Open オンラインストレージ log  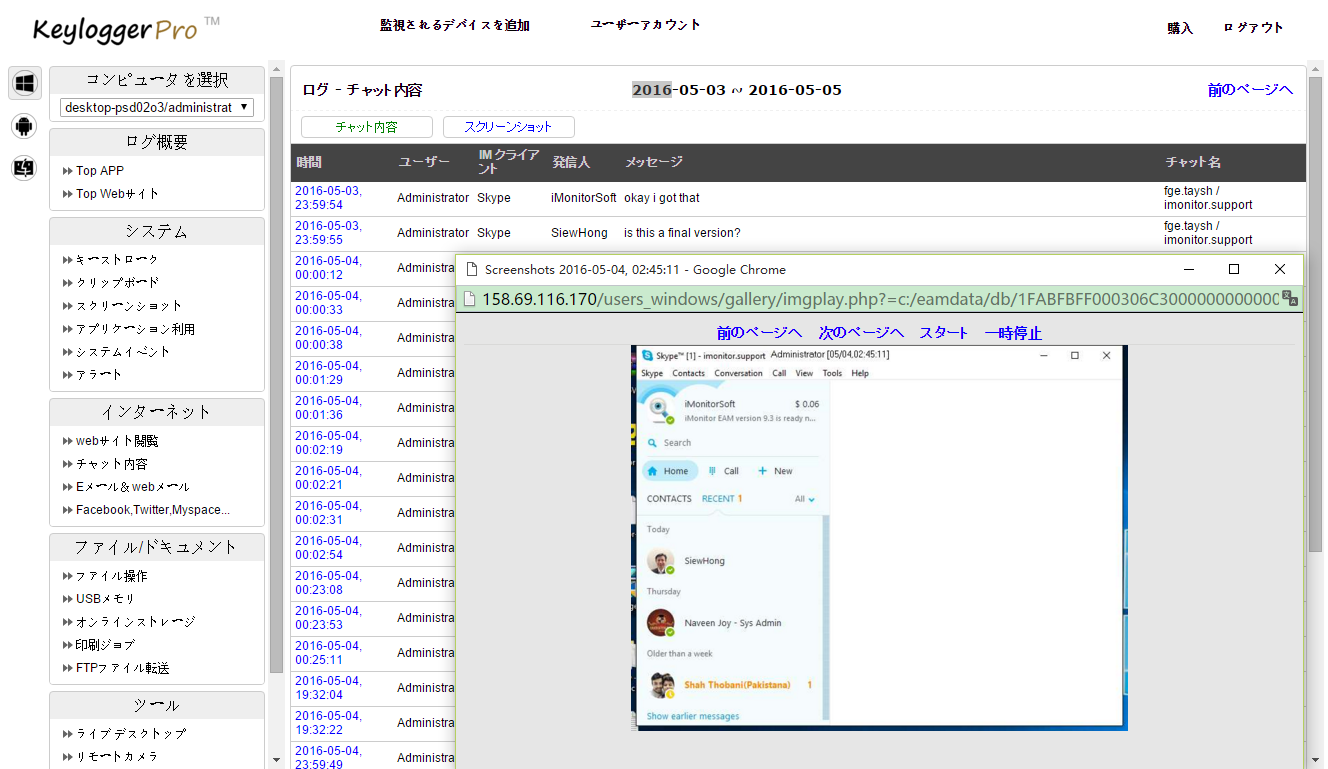136,622
